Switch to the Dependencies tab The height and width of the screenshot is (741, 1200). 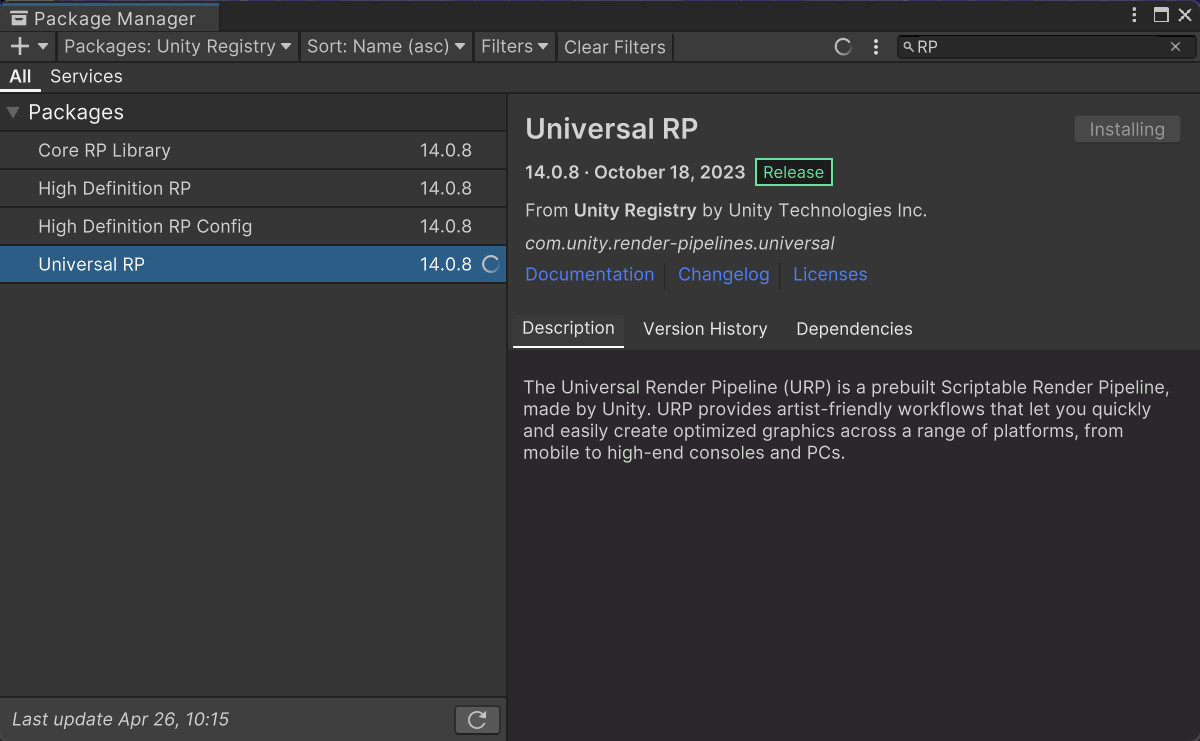(854, 329)
